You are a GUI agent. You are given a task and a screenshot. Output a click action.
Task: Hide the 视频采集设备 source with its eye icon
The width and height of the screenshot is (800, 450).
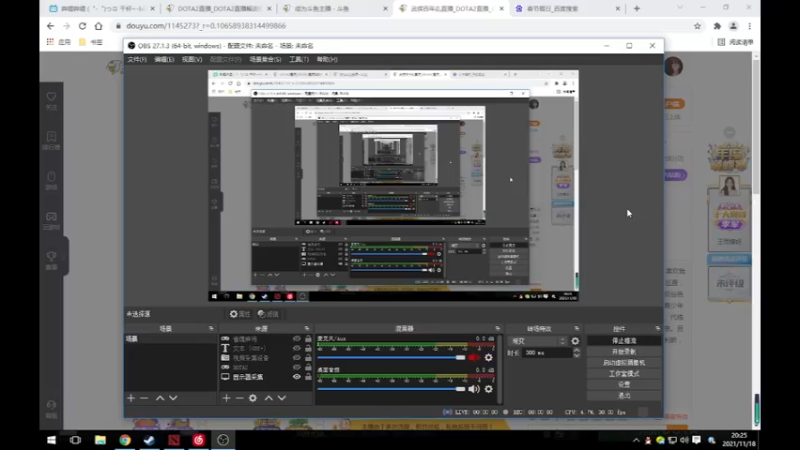pos(296,358)
